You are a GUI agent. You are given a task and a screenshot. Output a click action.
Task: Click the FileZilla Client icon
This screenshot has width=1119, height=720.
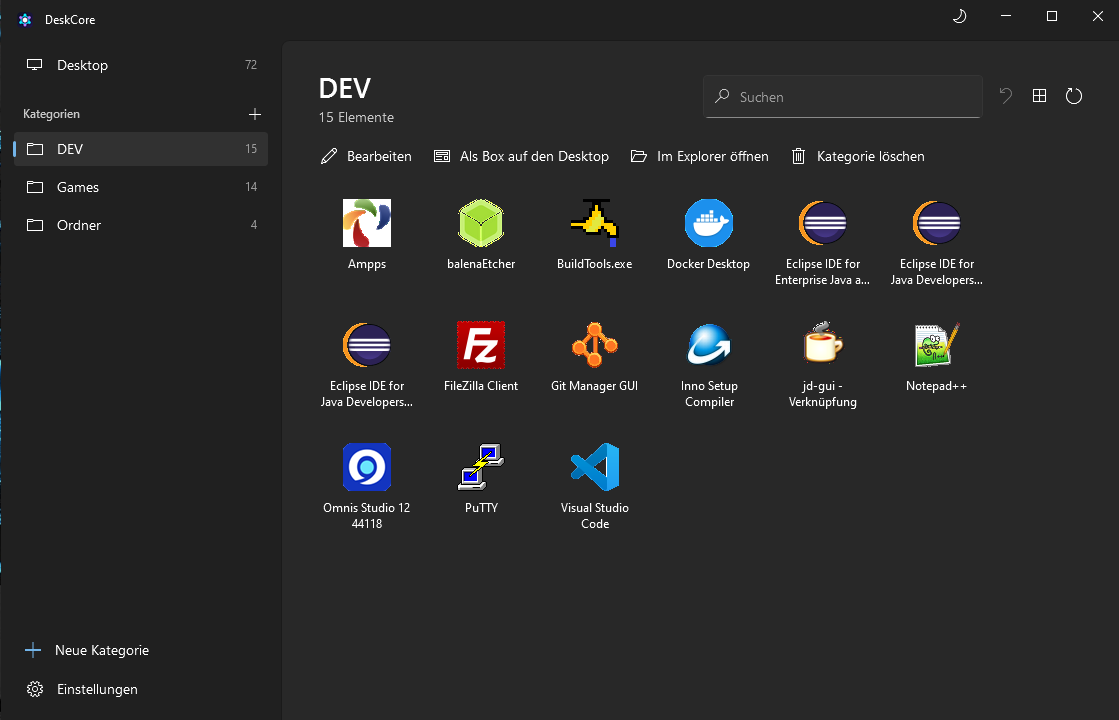click(x=481, y=345)
